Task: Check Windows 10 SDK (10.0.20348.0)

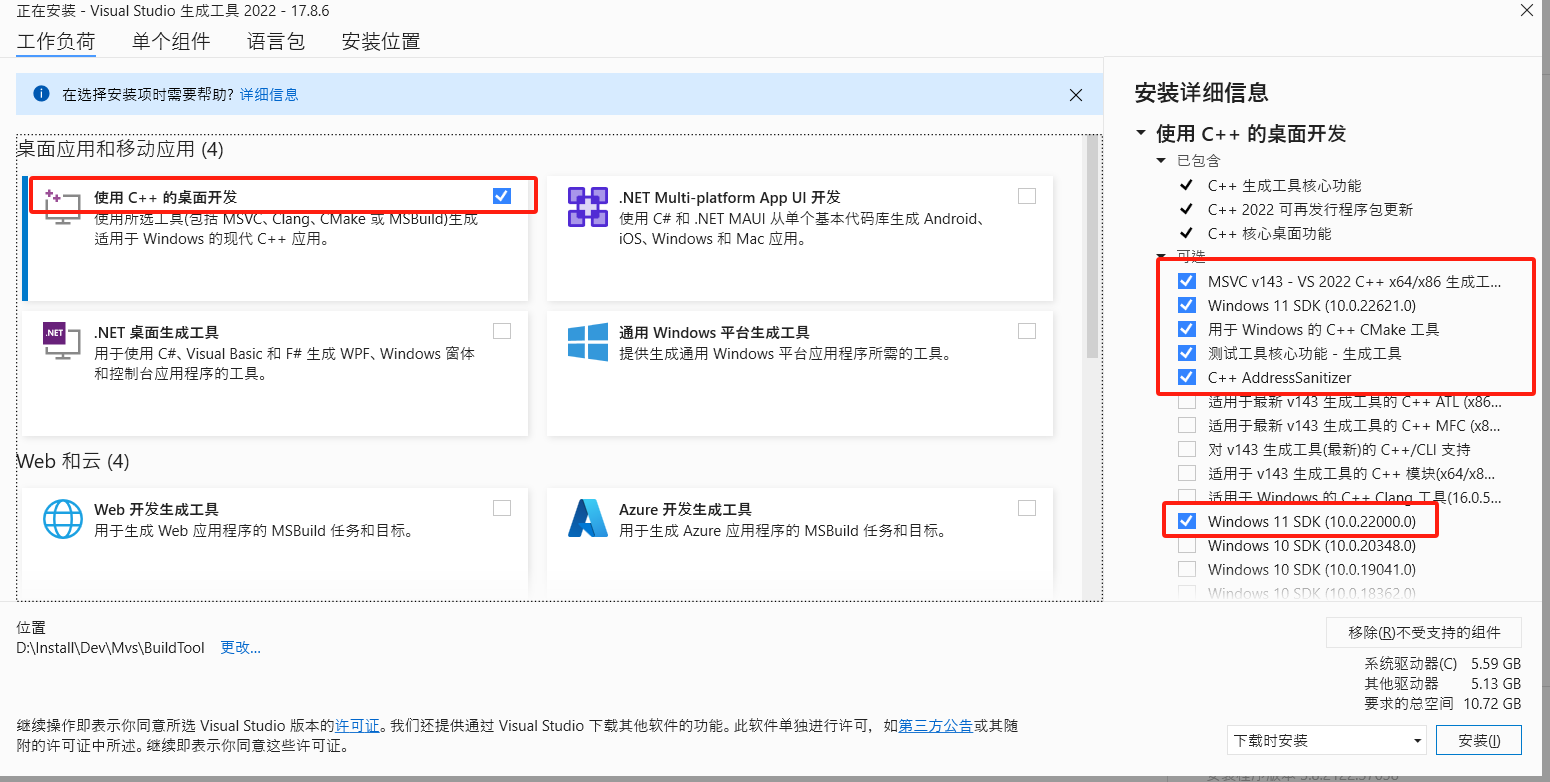Action: (x=1187, y=545)
